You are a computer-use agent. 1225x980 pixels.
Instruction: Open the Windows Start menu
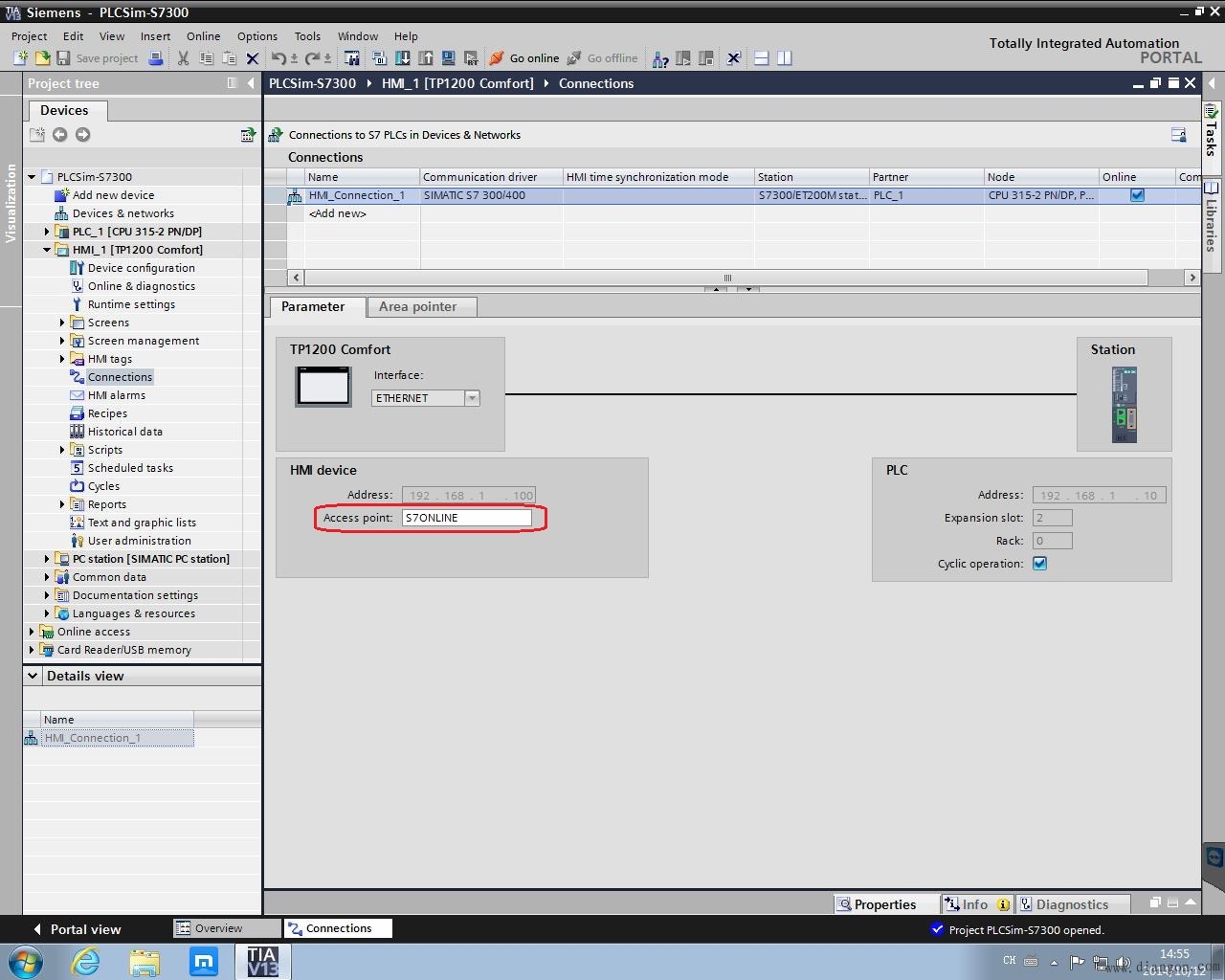(26, 961)
